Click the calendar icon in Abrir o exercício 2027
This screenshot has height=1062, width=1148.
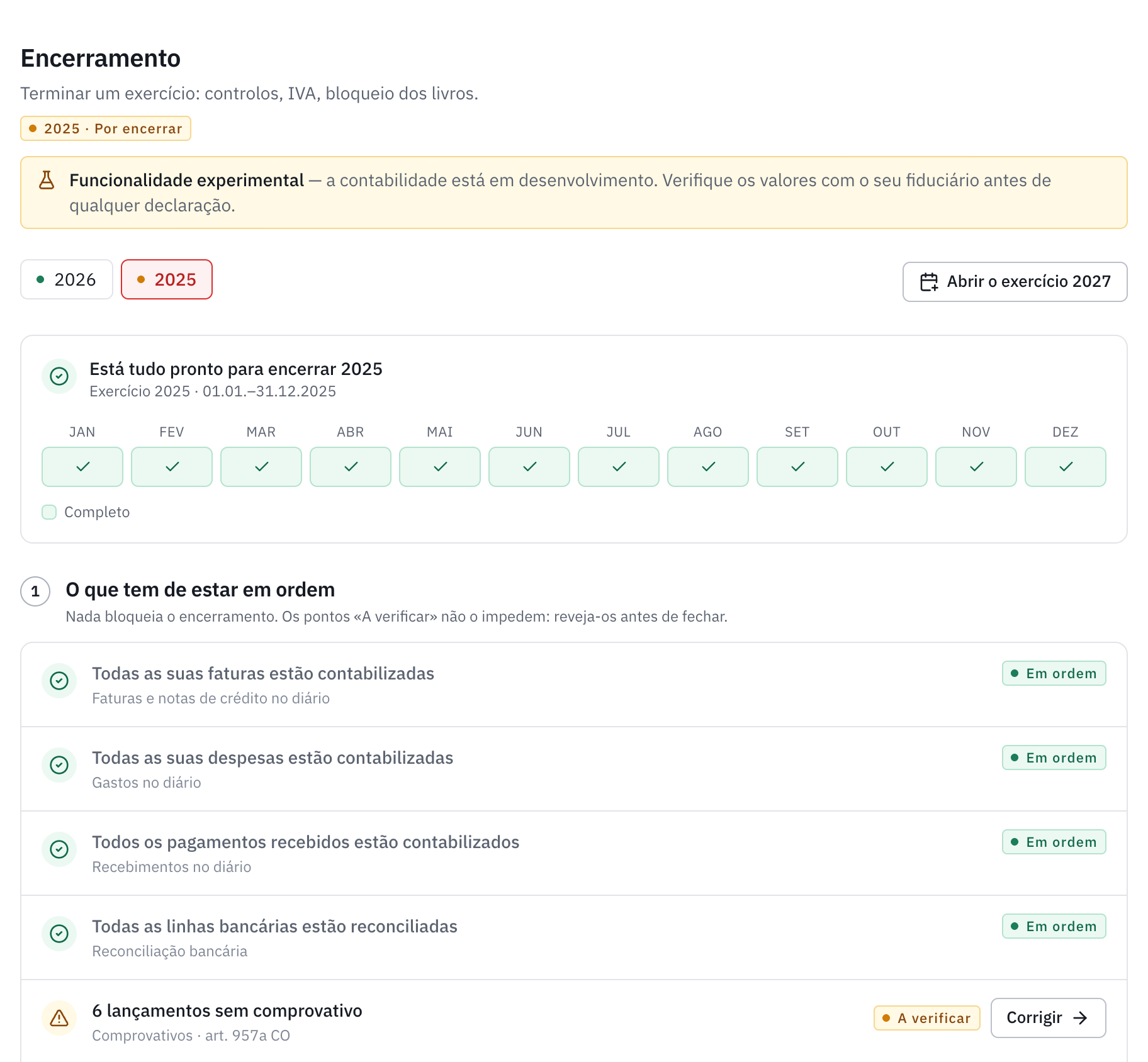point(929,282)
